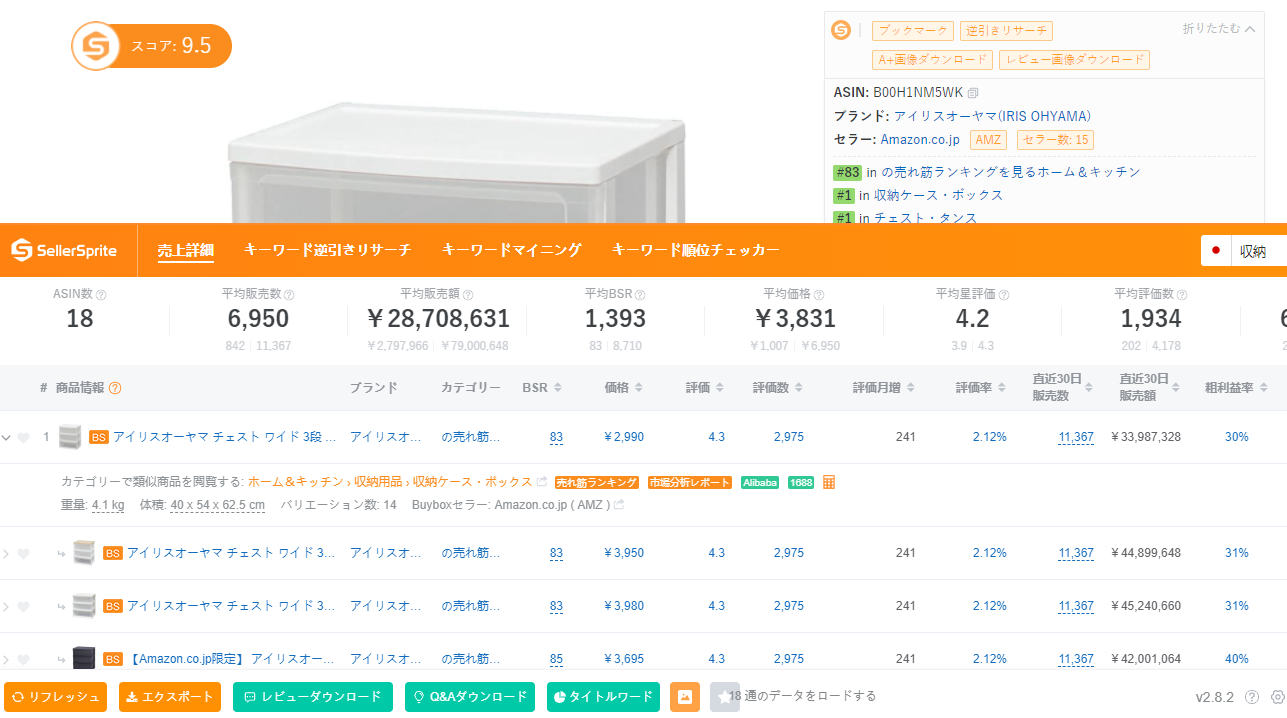Click the タイトルワード button
Viewport: 1287px width, 718px height.
(603, 697)
